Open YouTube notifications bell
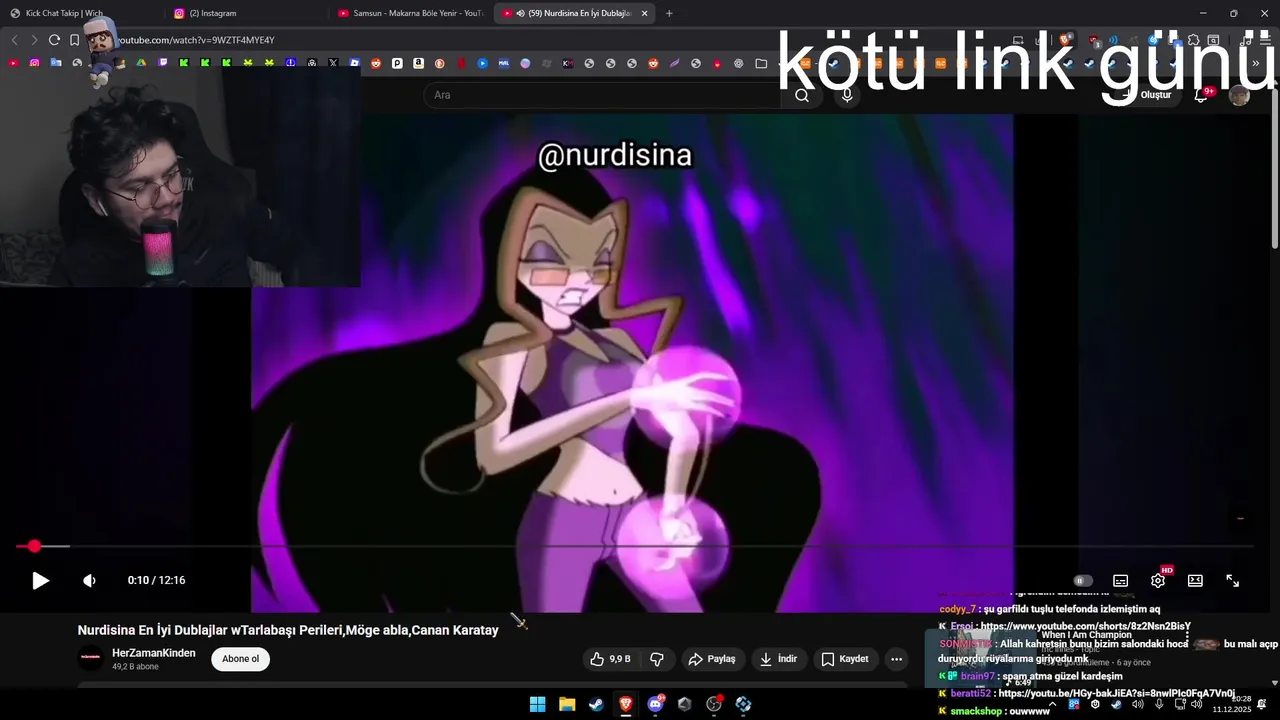 point(1202,95)
